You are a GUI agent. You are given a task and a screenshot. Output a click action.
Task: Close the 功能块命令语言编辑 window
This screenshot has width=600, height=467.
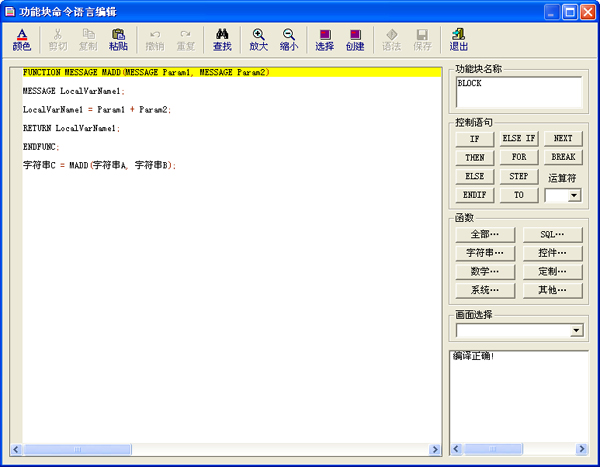click(x=587, y=12)
